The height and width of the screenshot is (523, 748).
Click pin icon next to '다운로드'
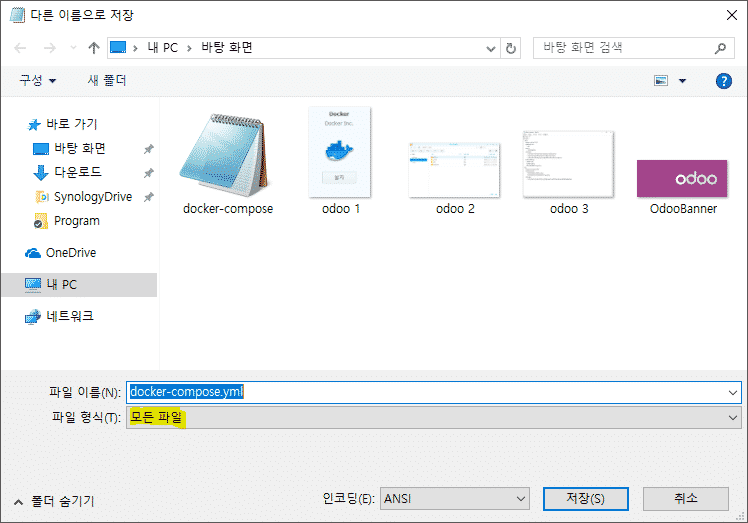click(x=148, y=173)
